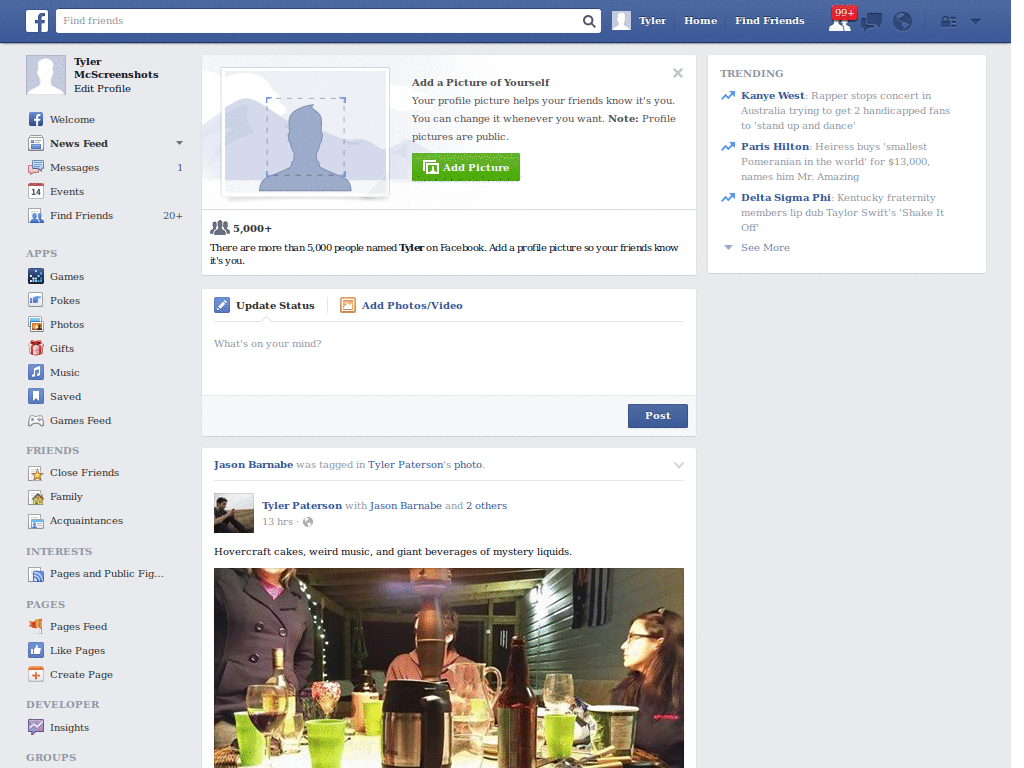
Task: Click the Gifts app icon
Action: pos(36,348)
